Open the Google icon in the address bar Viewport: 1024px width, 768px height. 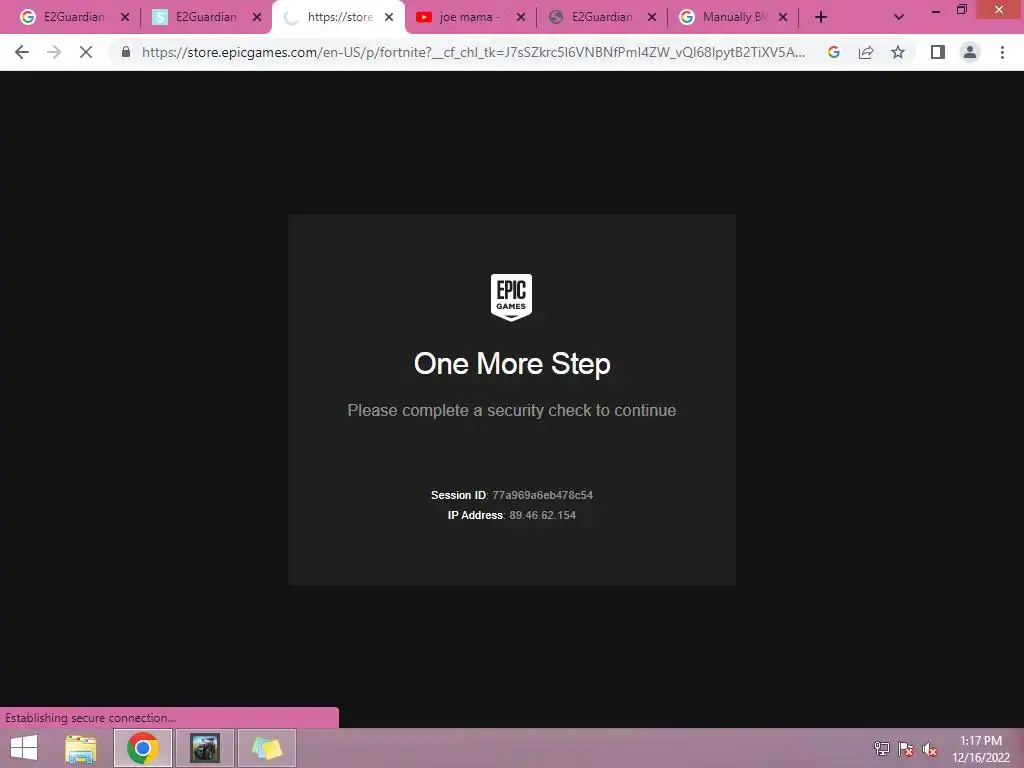[833, 52]
